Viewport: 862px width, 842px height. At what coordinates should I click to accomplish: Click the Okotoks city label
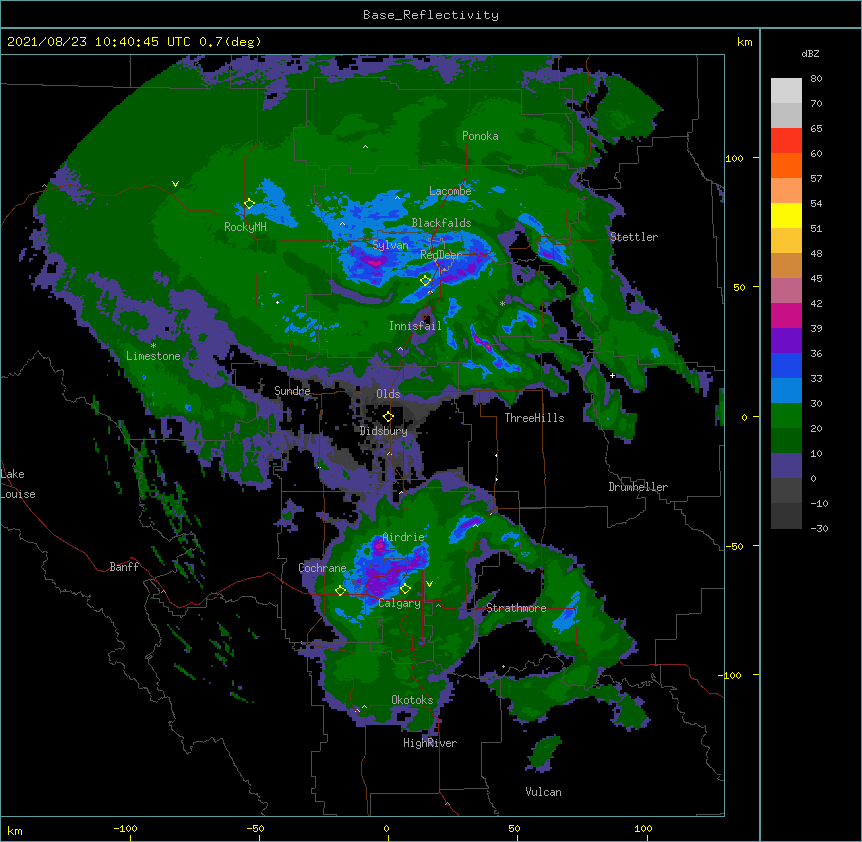click(x=412, y=700)
